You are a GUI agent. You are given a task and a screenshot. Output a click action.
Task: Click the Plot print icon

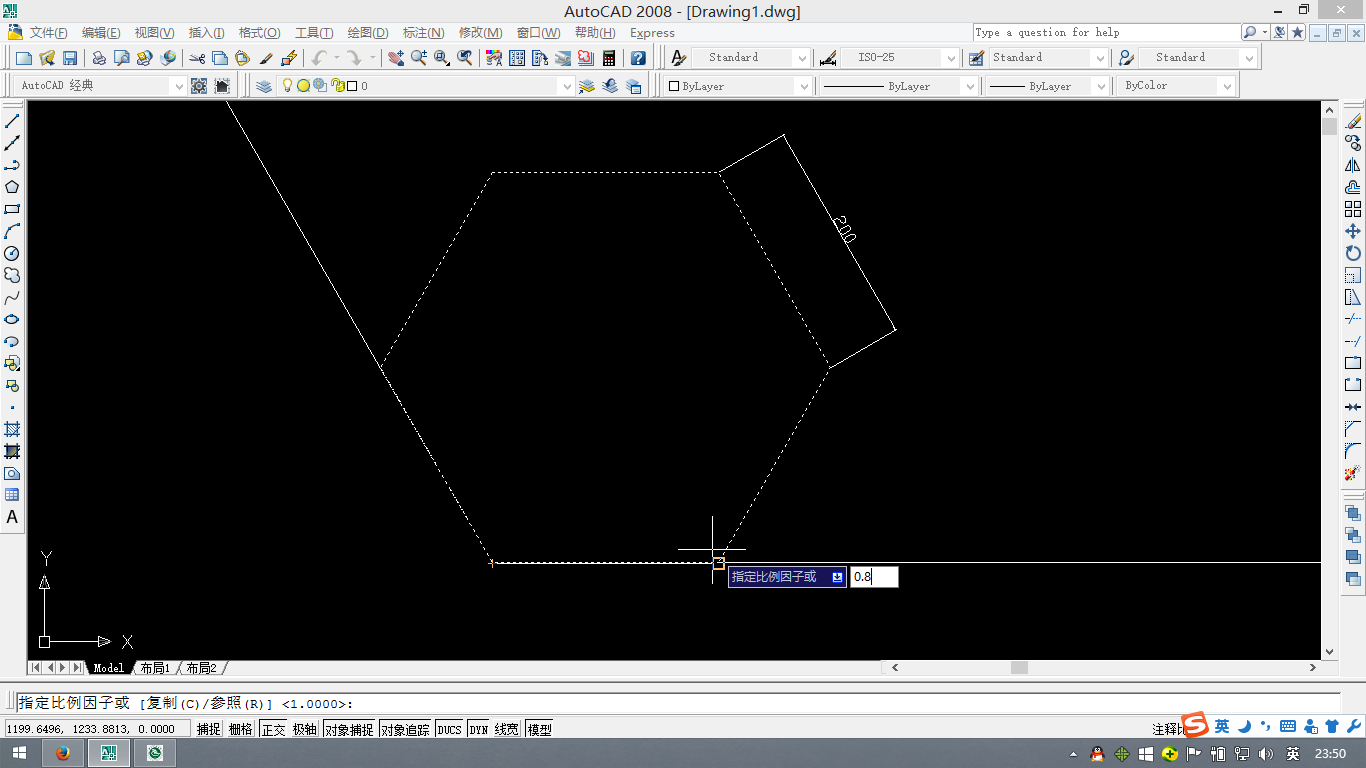pyautogui.click(x=99, y=58)
